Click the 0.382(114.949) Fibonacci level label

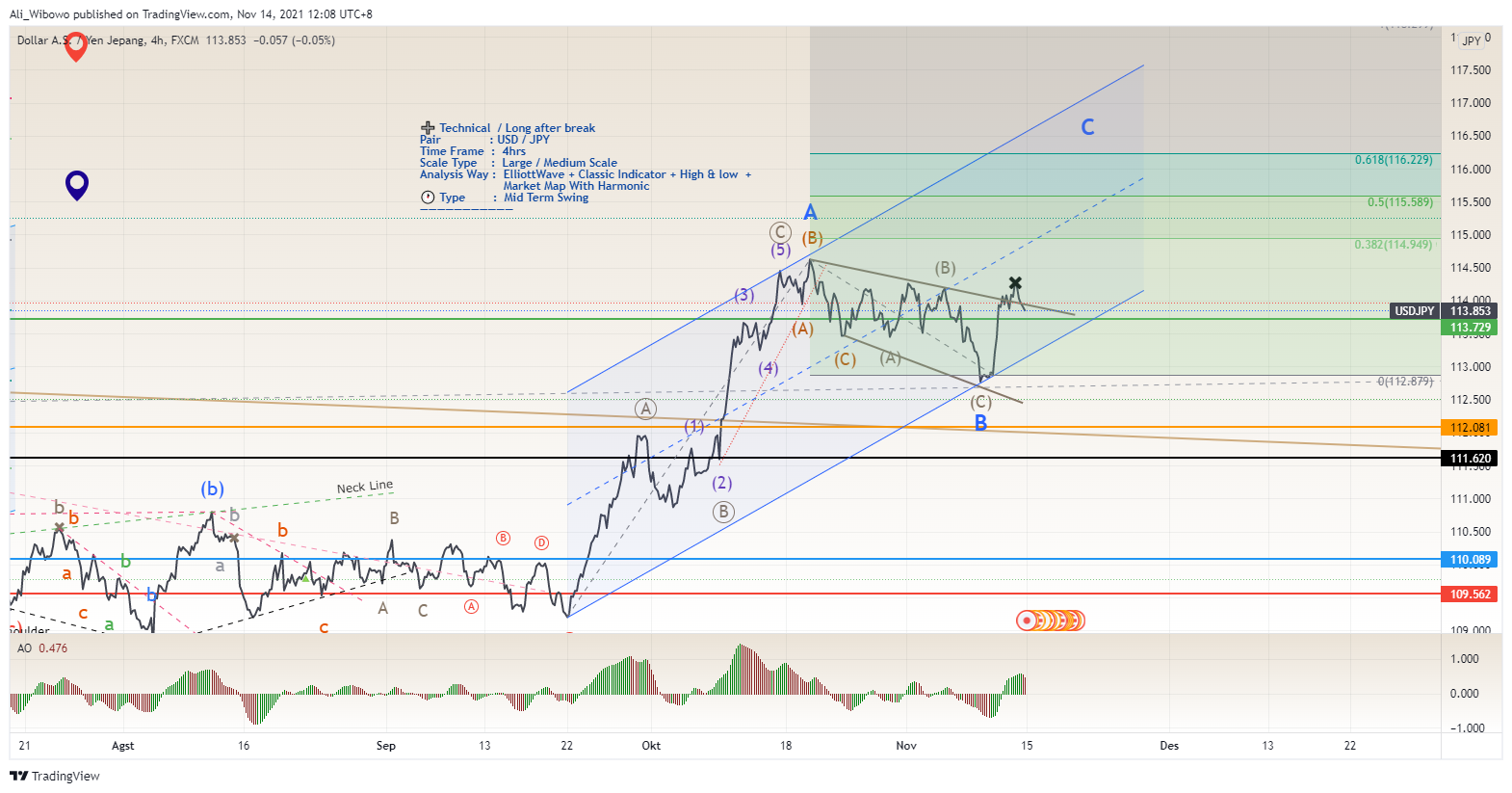click(x=1394, y=245)
